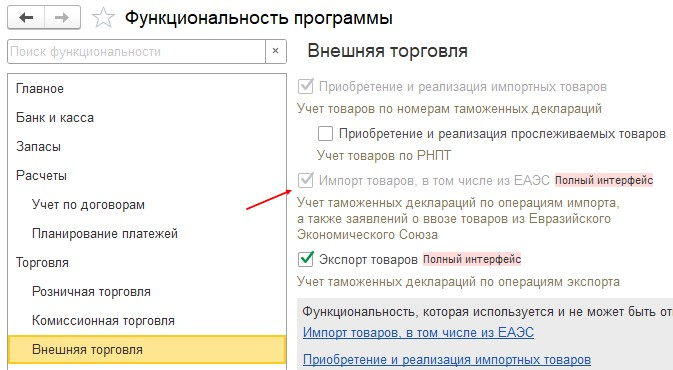Viewport: 673px width, 370px height.
Task: Add page to favorites with star icon
Action: tap(103, 18)
